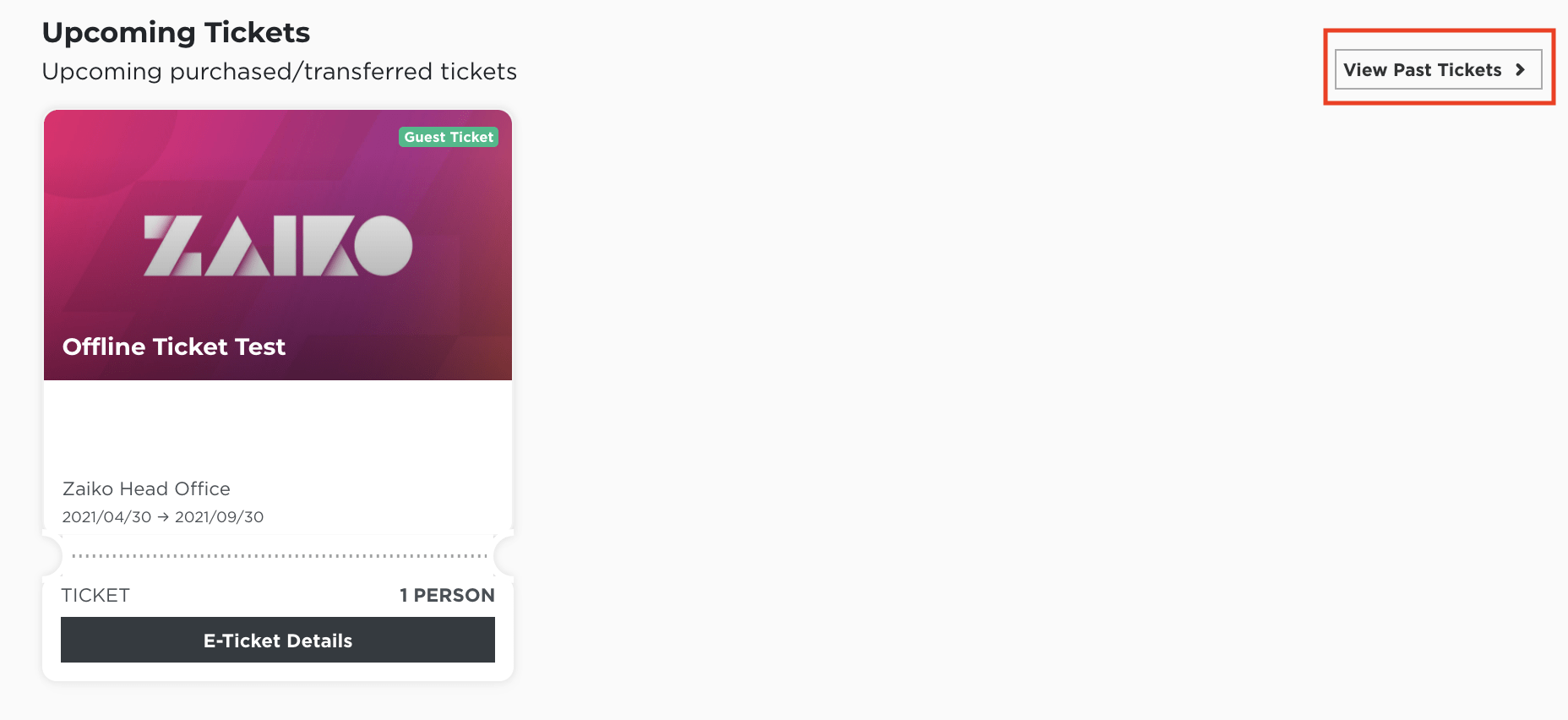Select the Offline Ticket Test title

[x=174, y=346]
